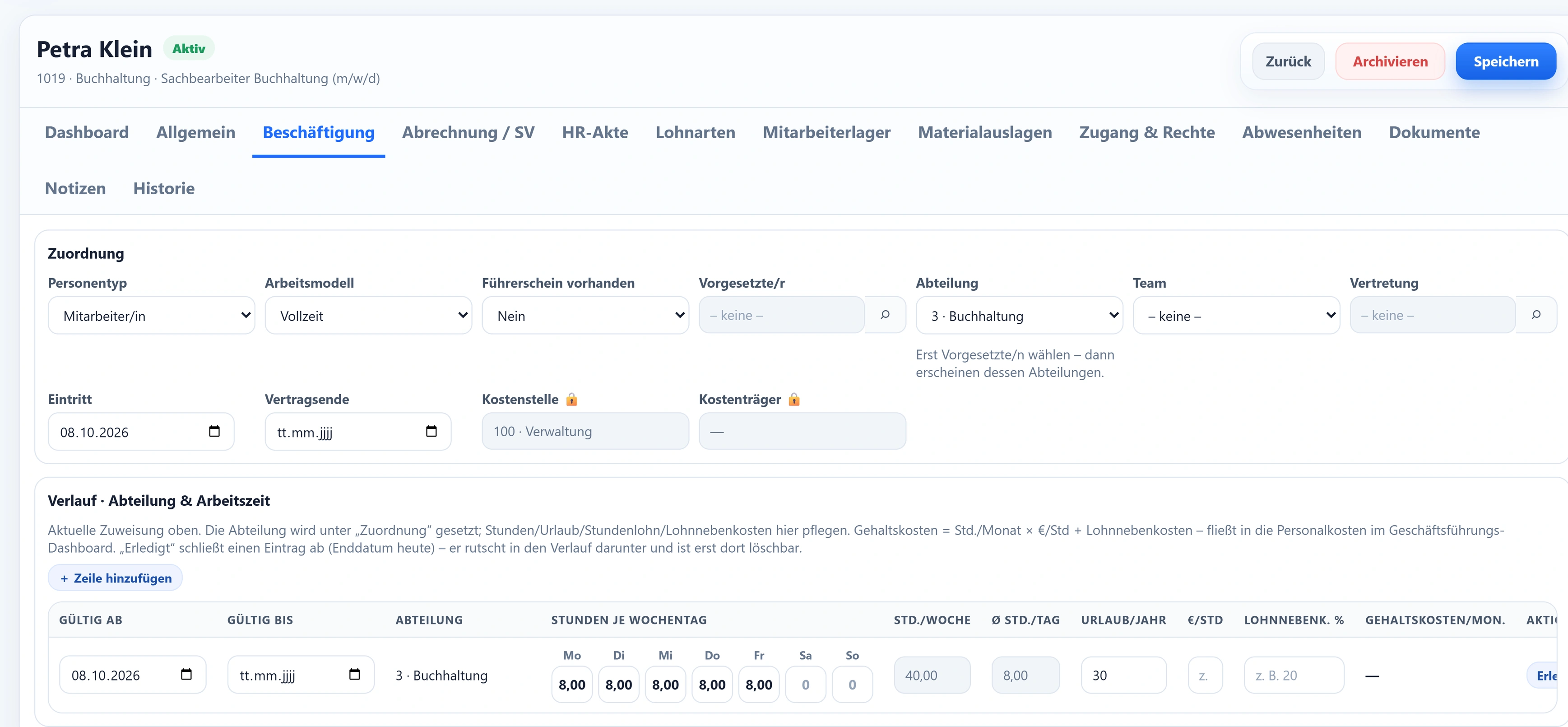
Task: Click Vertretung input field
Action: (1432, 315)
